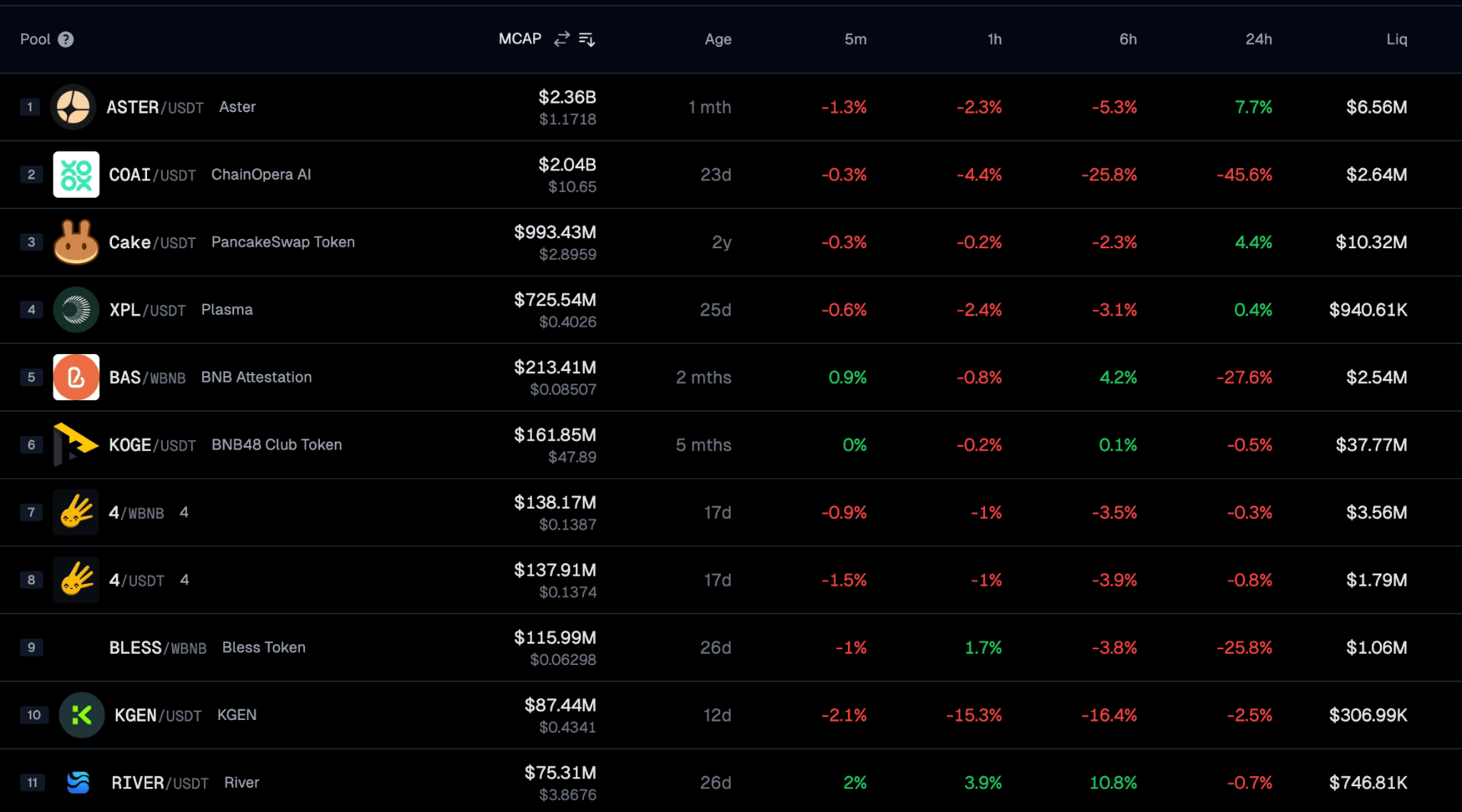Open the XPL/USDT pool pair
Image resolution: width=1462 pixels, height=812 pixels.
coord(148,310)
